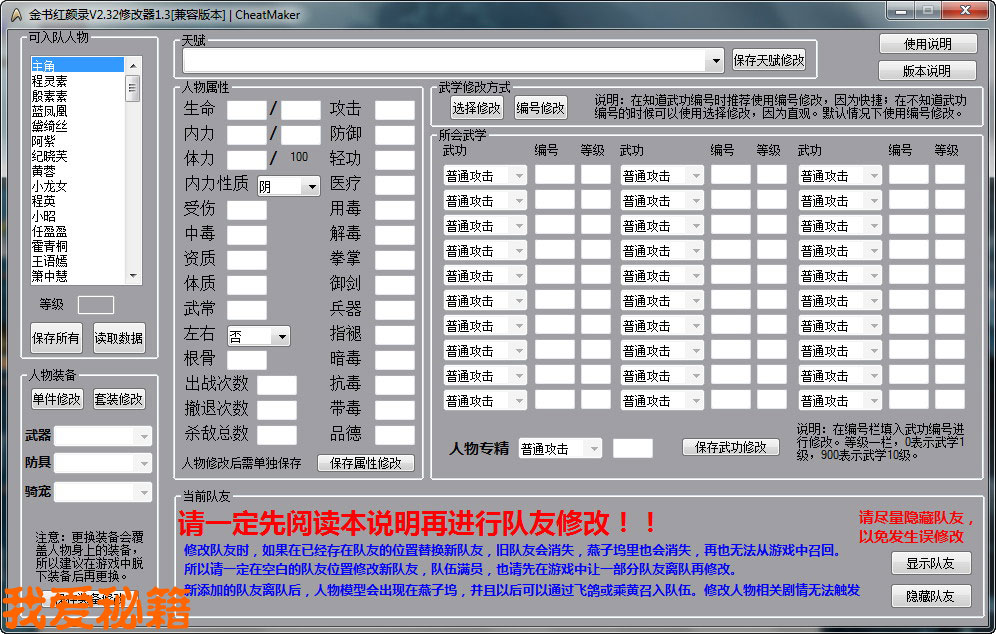This screenshot has height=634, width=996.
Task: Select 黄蓉 in the character list
Action: pyautogui.click(x=50, y=171)
